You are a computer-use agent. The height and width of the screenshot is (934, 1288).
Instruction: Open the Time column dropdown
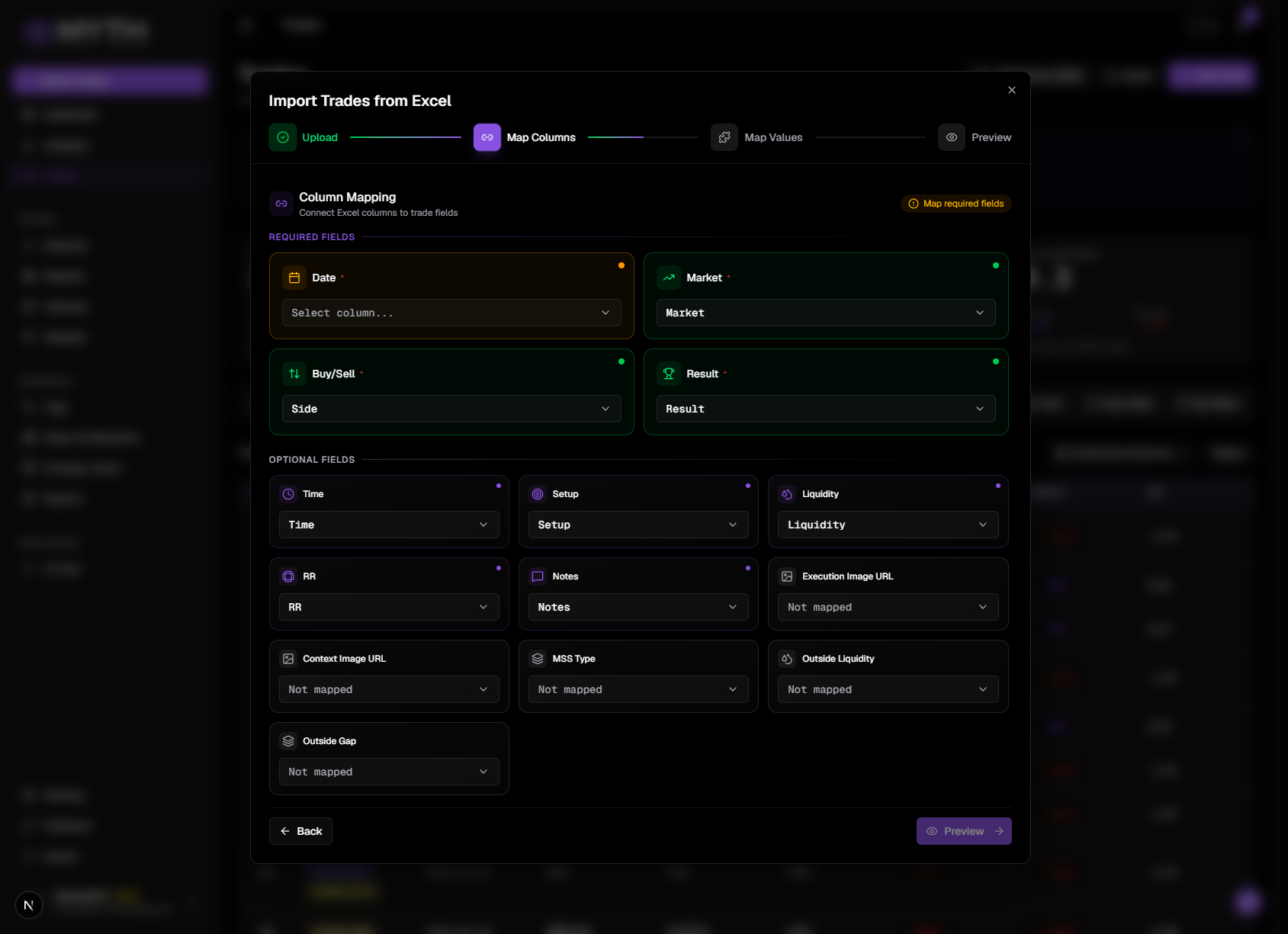tap(389, 525)
